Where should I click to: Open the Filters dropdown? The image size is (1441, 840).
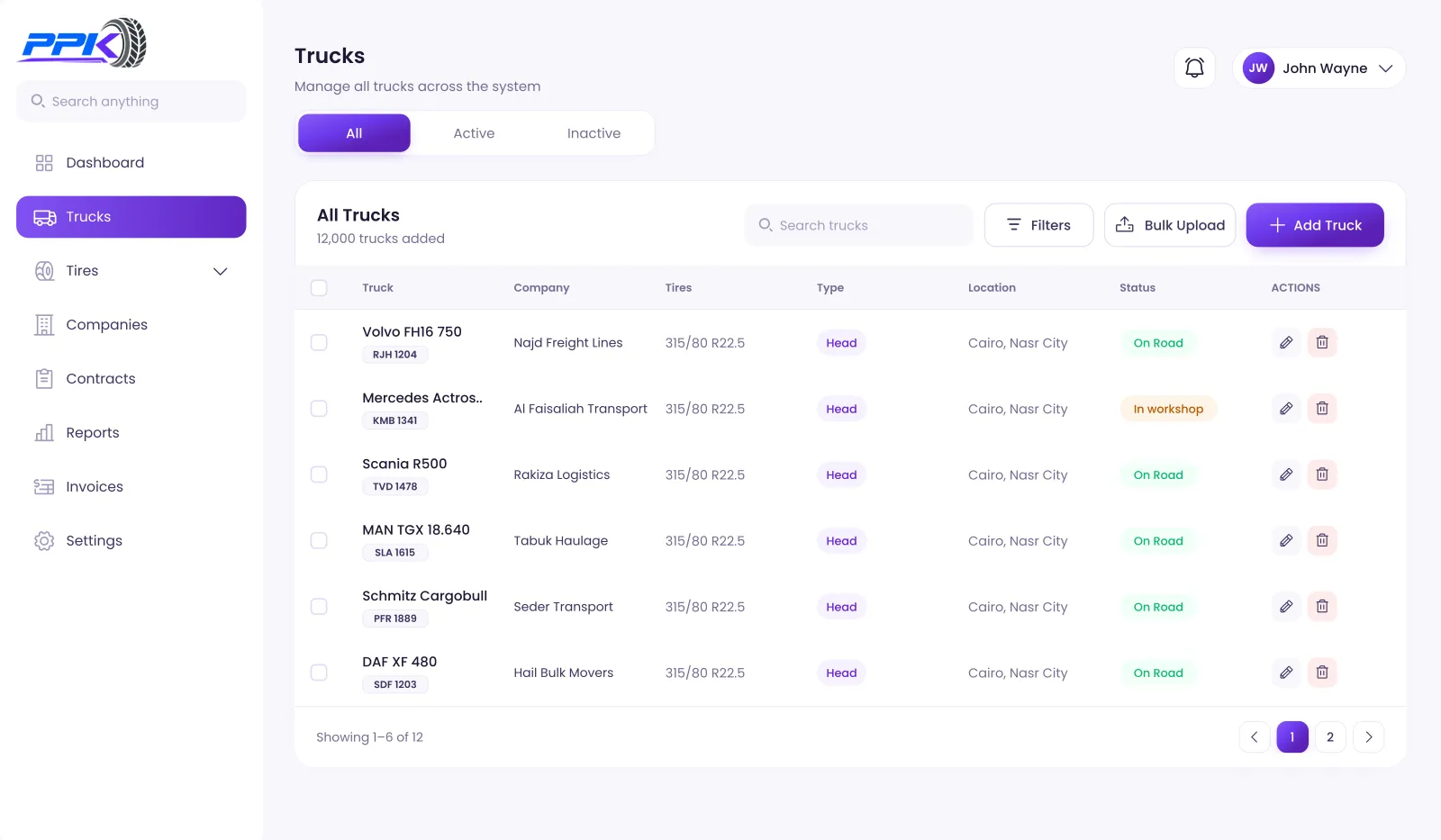pyautogui.click(x=1038, y=225)
